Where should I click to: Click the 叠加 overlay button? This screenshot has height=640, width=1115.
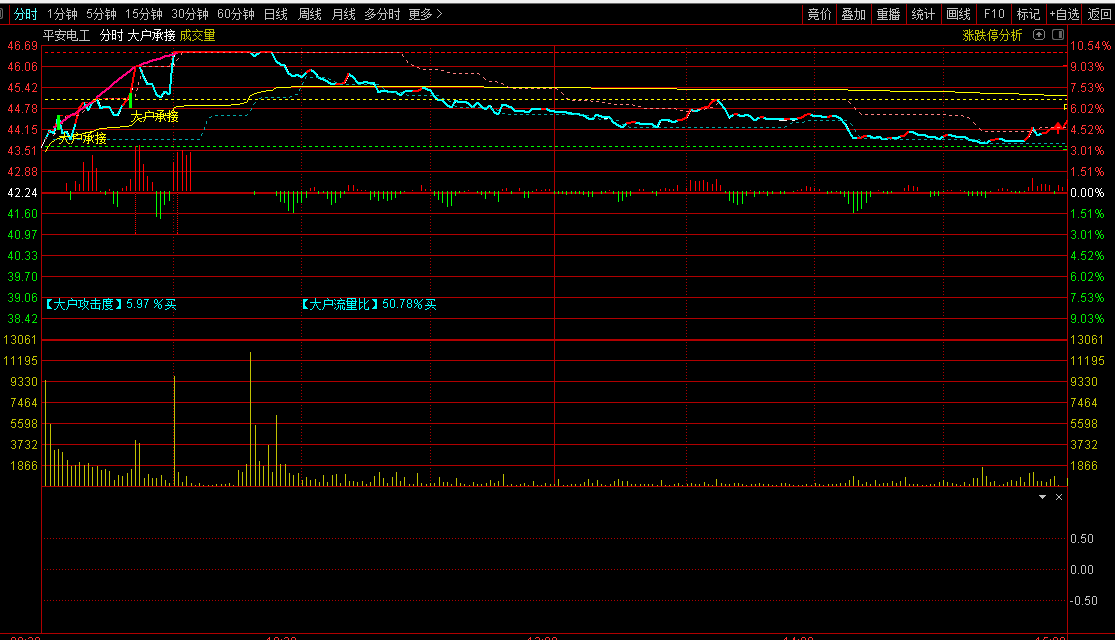[x=853, y=14]
